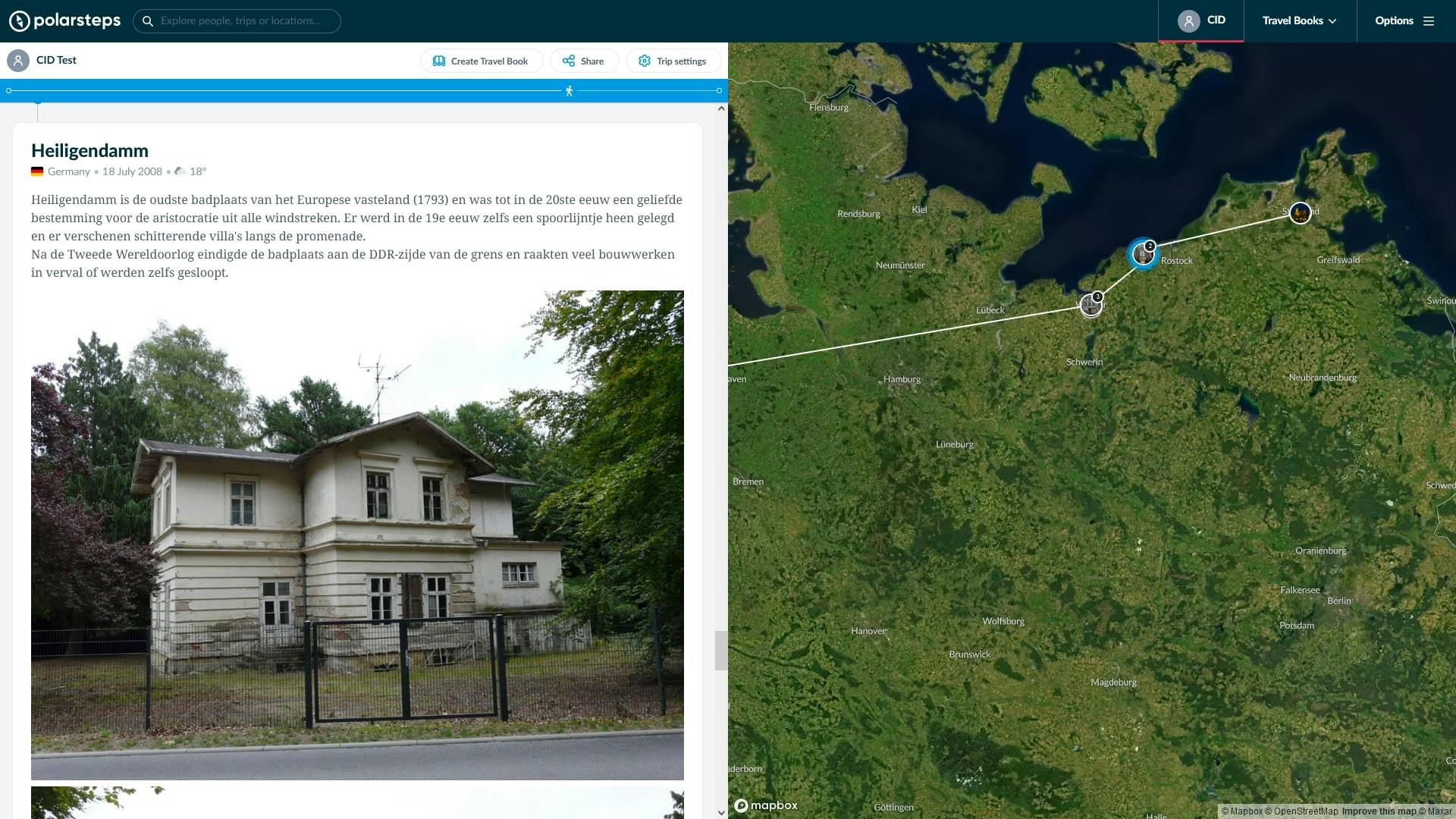Click the Wismar map step marker
The height and width of the screenshot is (819, 1456).
tap(1090, 305)
